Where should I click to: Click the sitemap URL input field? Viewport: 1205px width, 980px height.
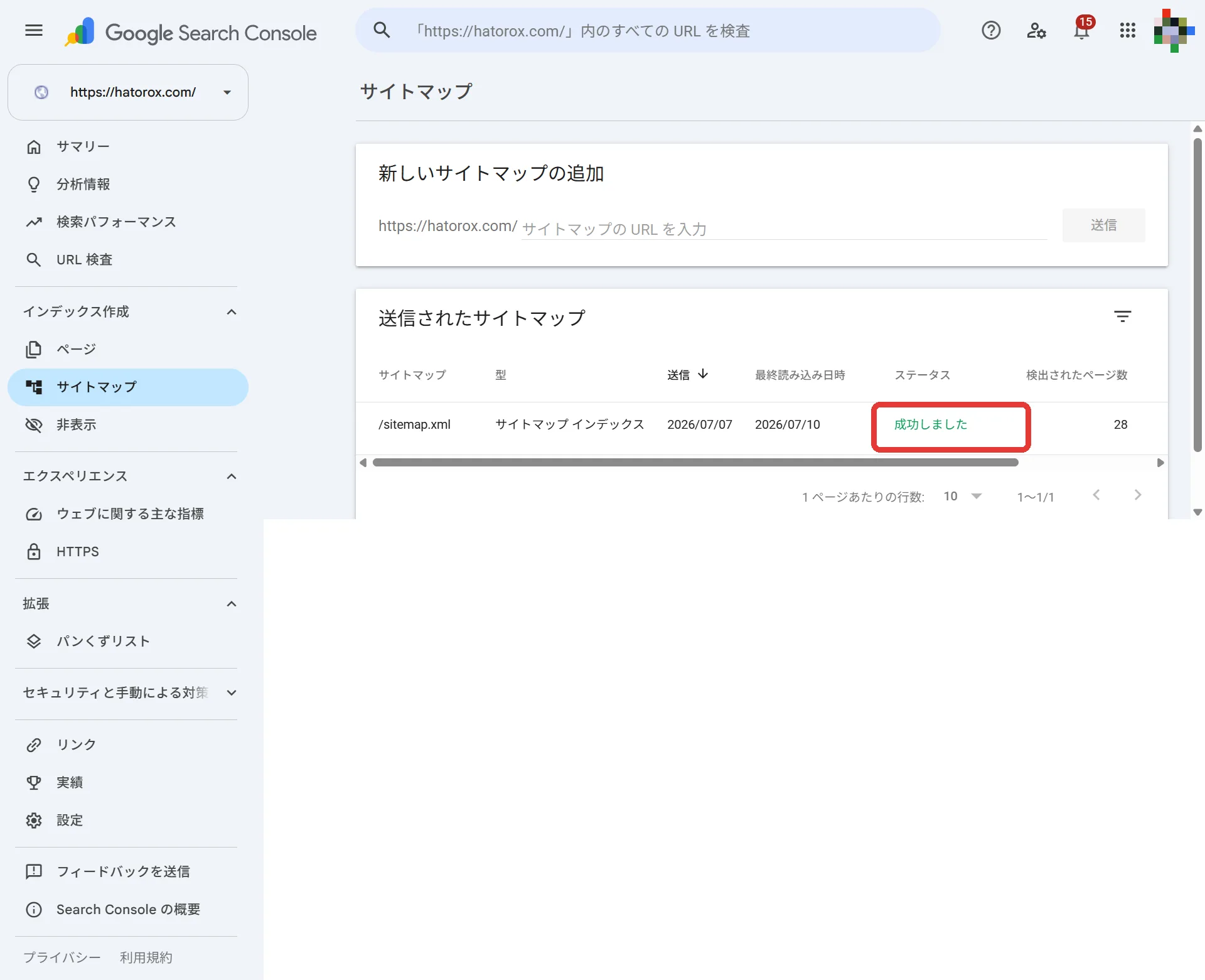click(x=784, y=229)
